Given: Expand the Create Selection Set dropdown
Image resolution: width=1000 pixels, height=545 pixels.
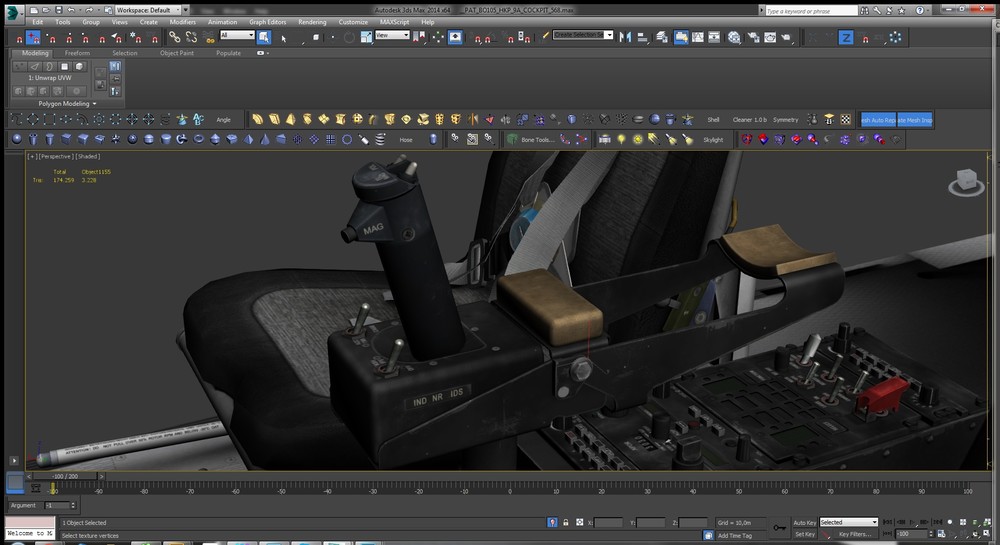Looking at the screenshot, I should [x=583, y=35].
